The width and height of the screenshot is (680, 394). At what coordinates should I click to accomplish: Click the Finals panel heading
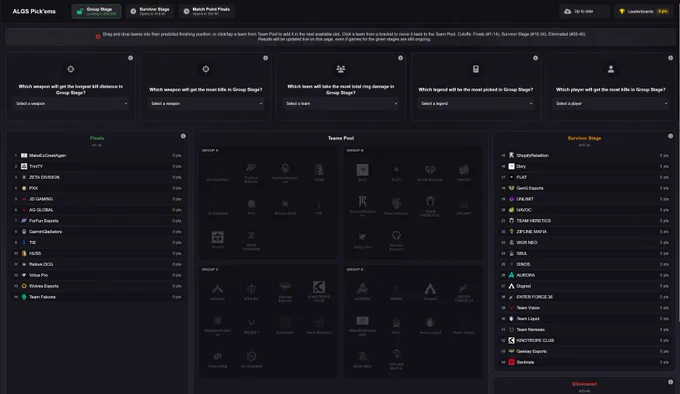point(97,138)
